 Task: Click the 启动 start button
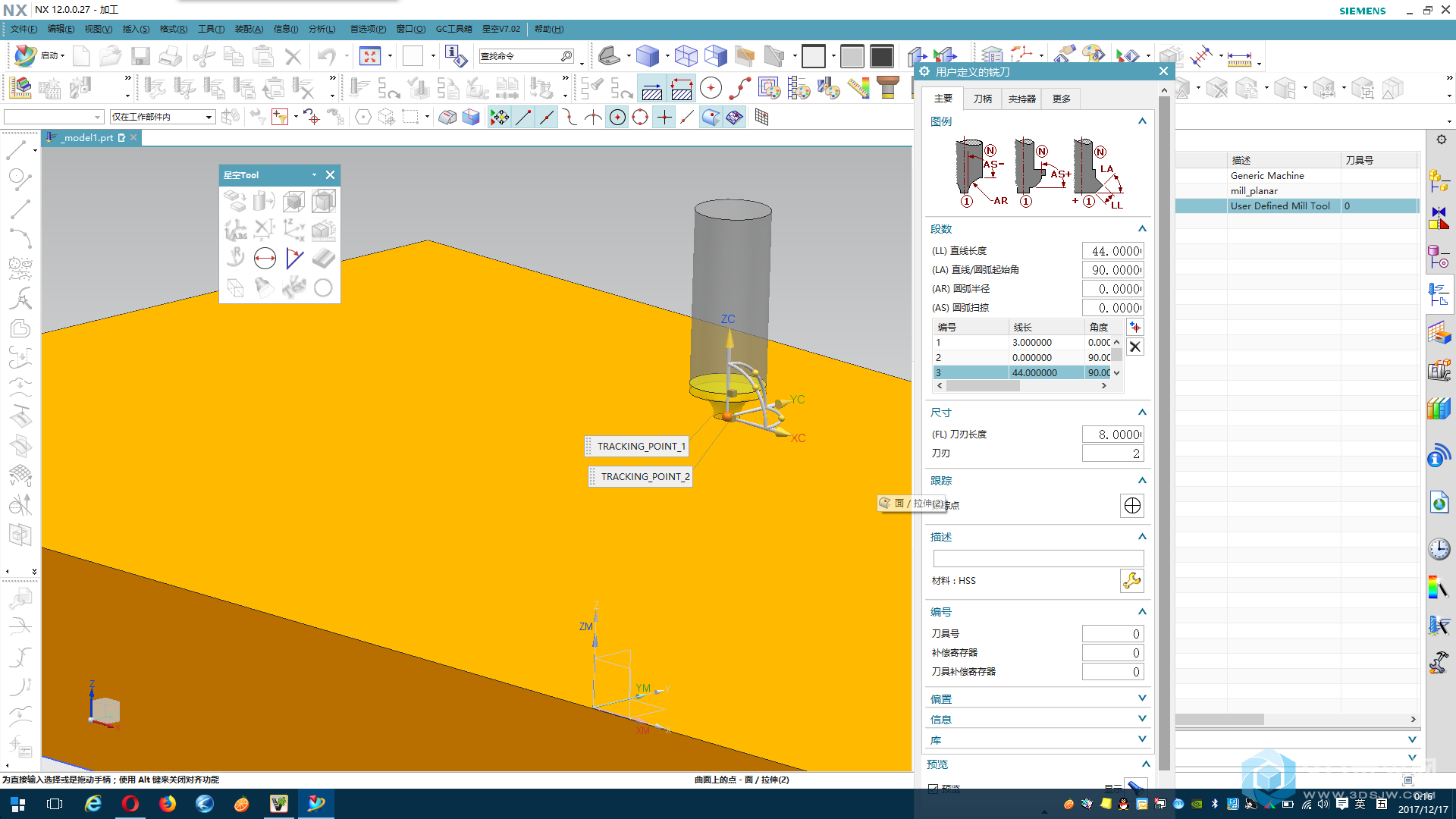click(x=39, y=55)
